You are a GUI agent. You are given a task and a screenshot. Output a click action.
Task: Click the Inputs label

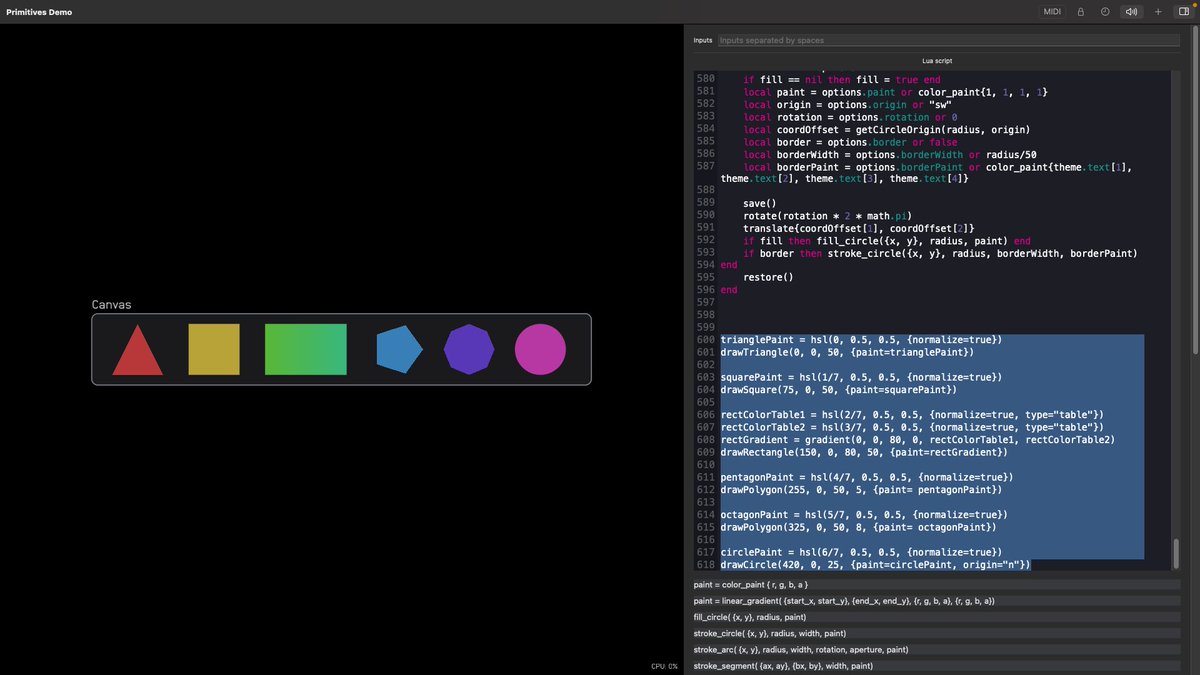703,40
